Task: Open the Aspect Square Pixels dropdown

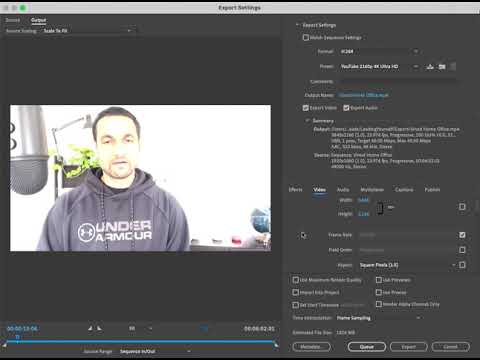Action: point(407,265)
